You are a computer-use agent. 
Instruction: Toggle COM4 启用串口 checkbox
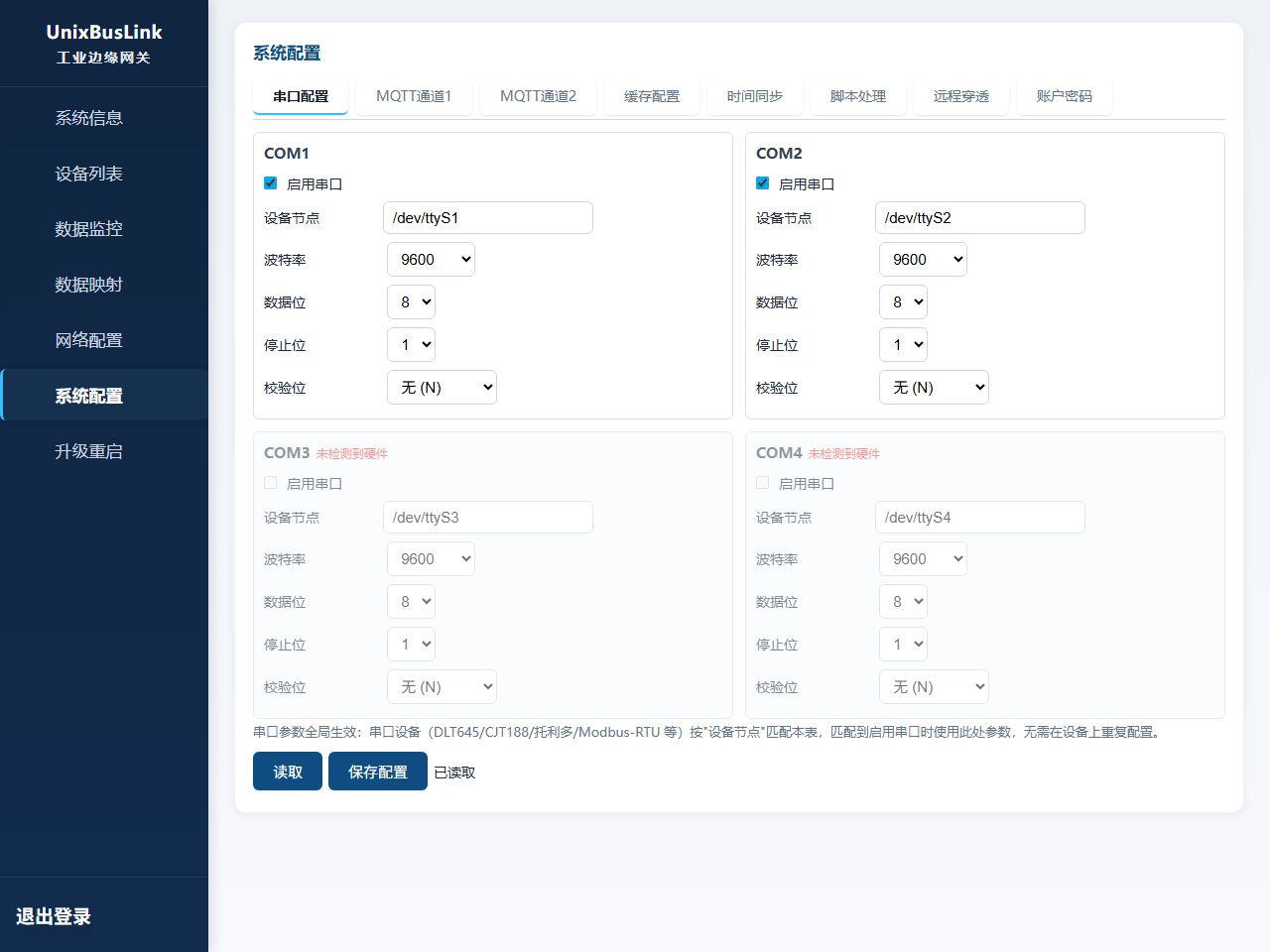pos(763,483)
